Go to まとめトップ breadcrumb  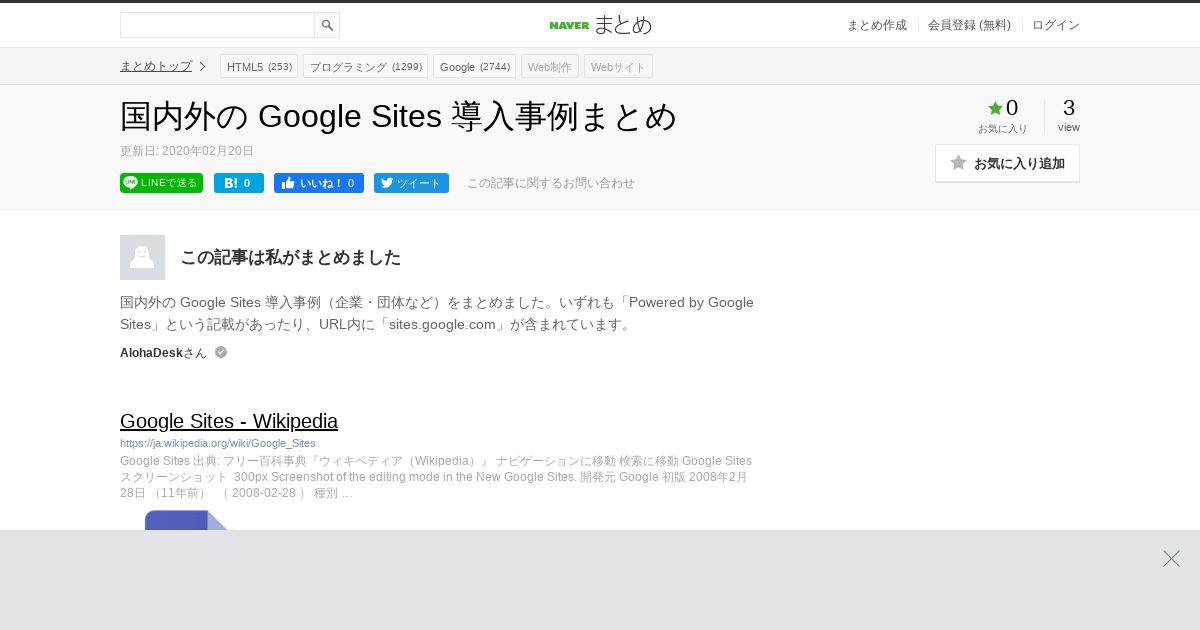coord(156,66)
